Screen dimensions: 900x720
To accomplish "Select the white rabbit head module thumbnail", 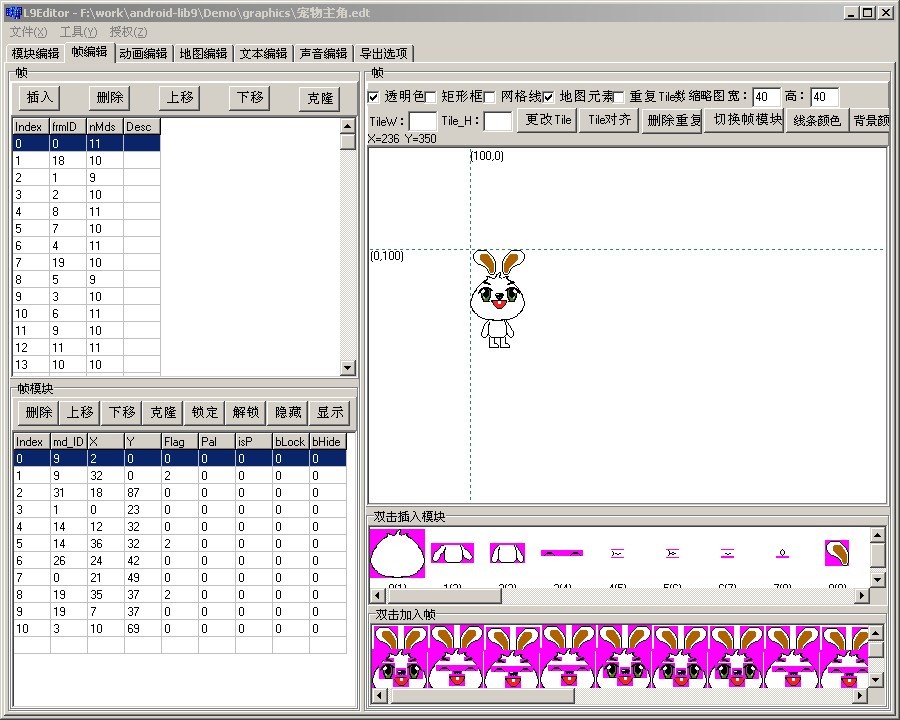I will [397, 553].
